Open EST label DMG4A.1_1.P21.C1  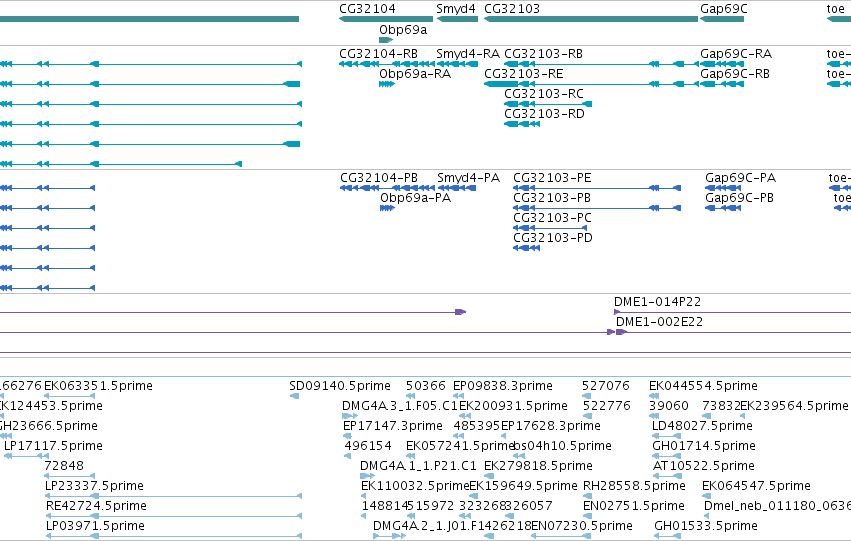(418, 466)
